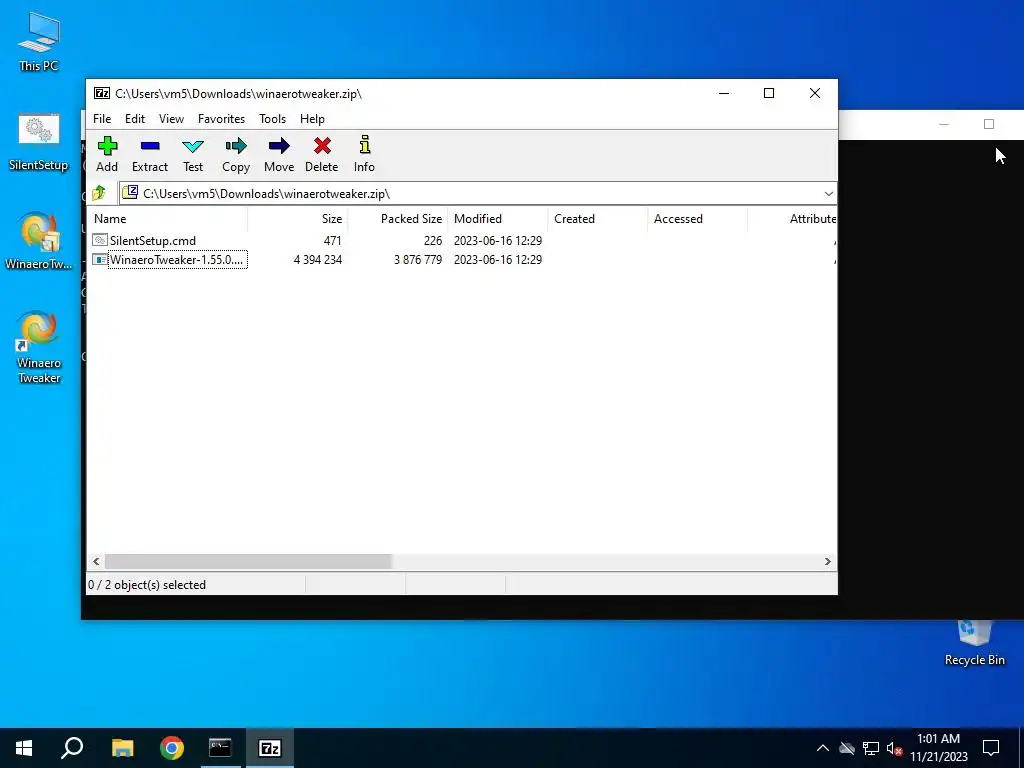Select WinaeroTw... installer desktop icon
The image size is (1024, 768).
click(39, 240)
